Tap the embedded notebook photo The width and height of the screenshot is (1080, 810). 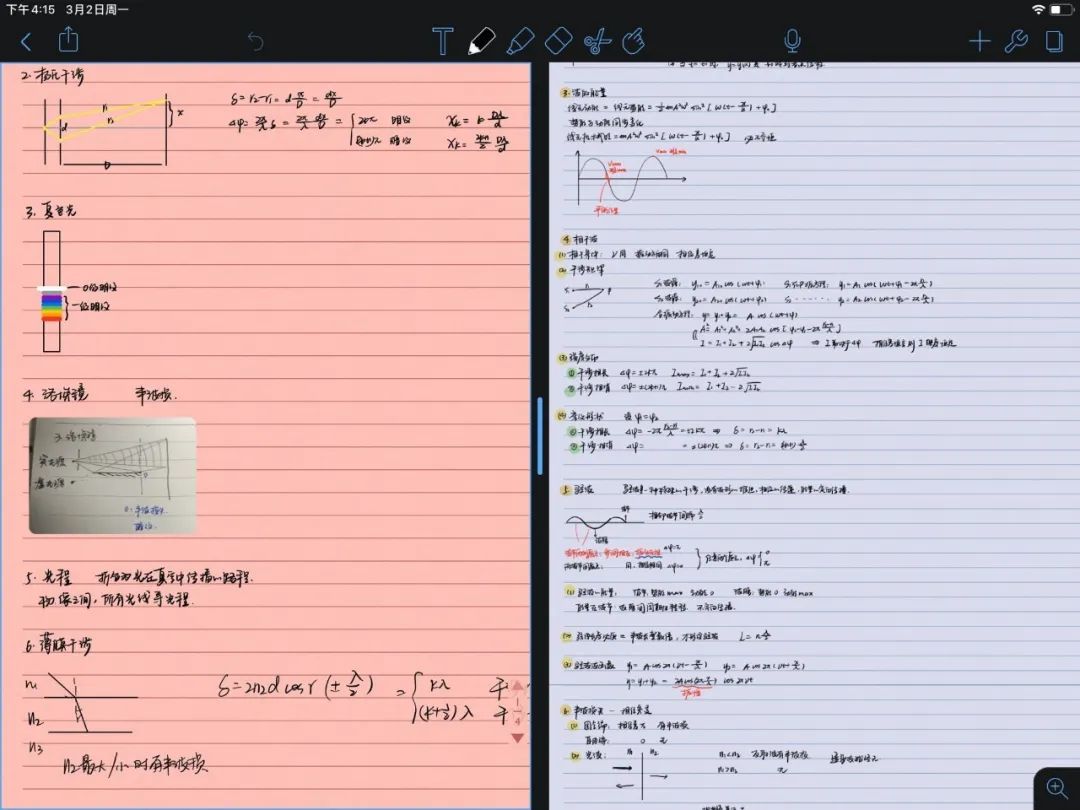[x=113, y=475]
